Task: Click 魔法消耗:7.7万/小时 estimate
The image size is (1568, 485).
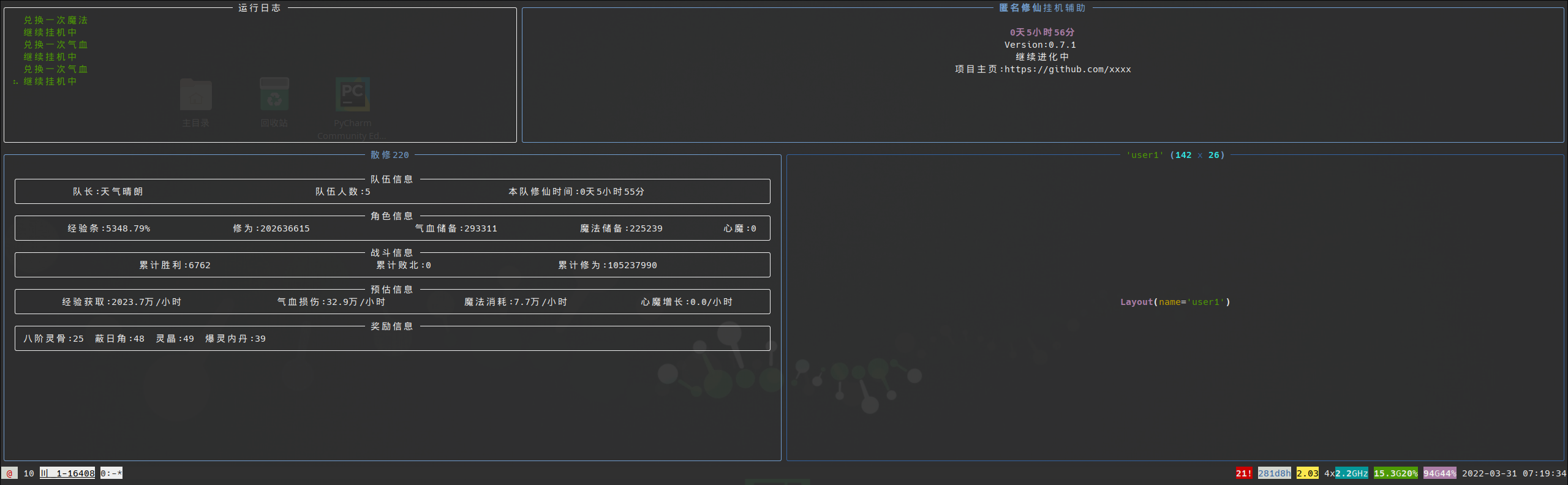Action: coord(516,302)
